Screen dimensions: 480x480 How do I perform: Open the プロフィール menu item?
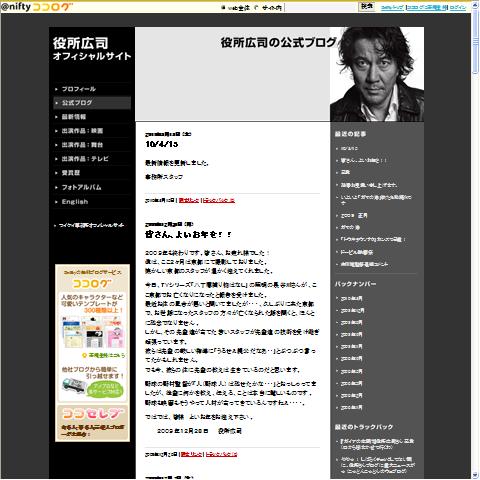coord(79,89)
